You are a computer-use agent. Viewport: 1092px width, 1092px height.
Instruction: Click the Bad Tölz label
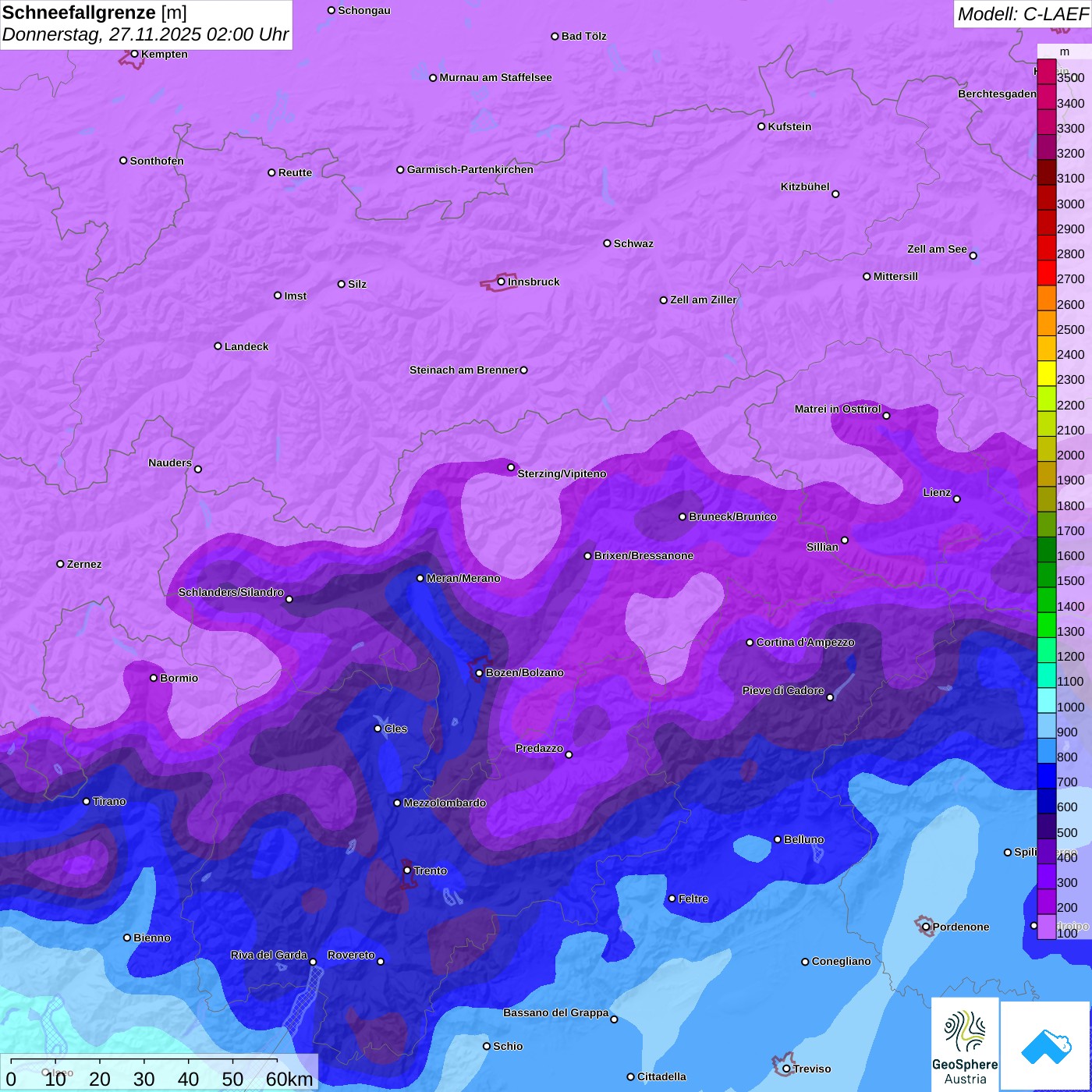tap(584, 36)
